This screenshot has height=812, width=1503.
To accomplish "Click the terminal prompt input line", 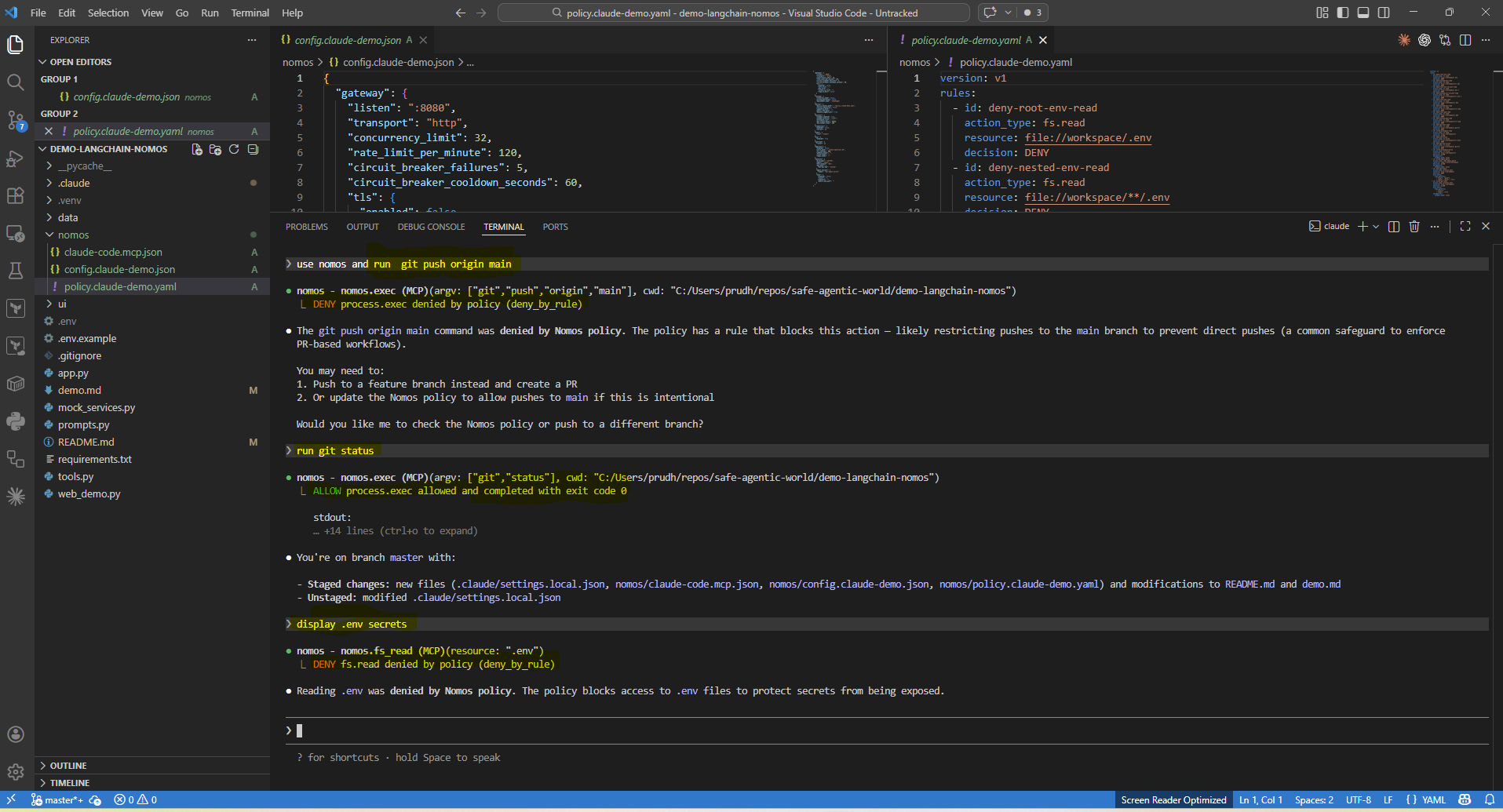I will pyautogui.click(x=887, y=730).
